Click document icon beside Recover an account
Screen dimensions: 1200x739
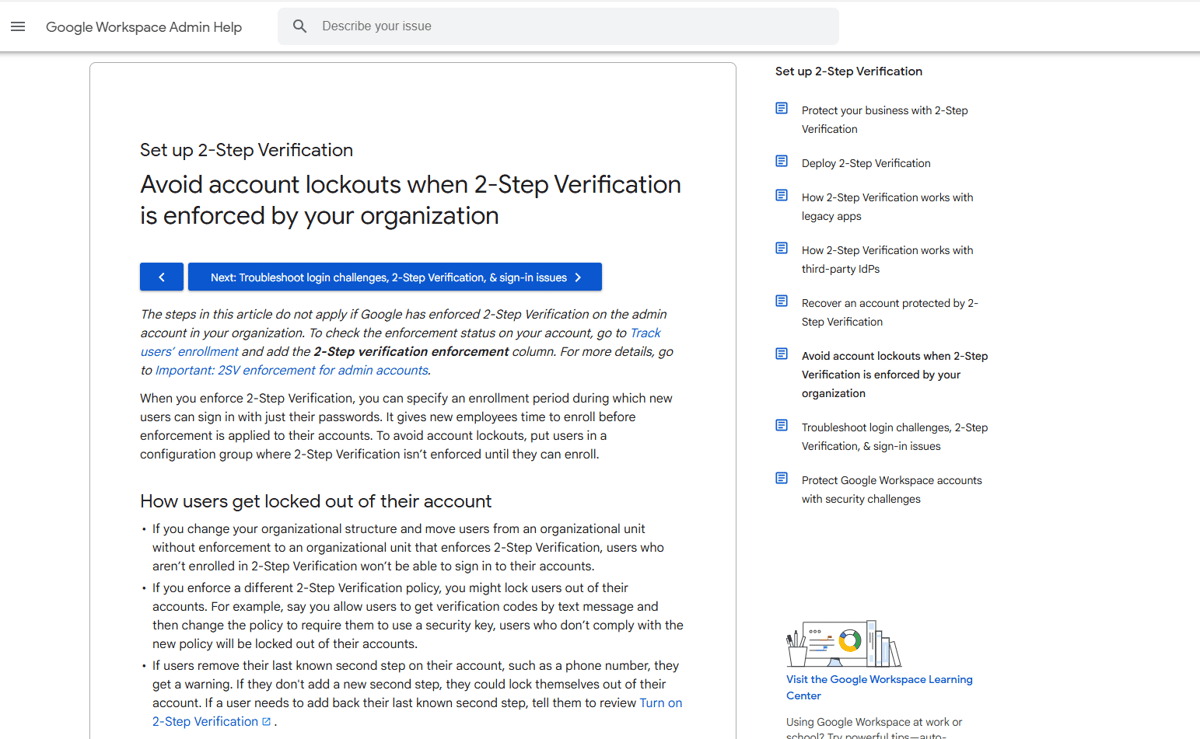point(782,301)
